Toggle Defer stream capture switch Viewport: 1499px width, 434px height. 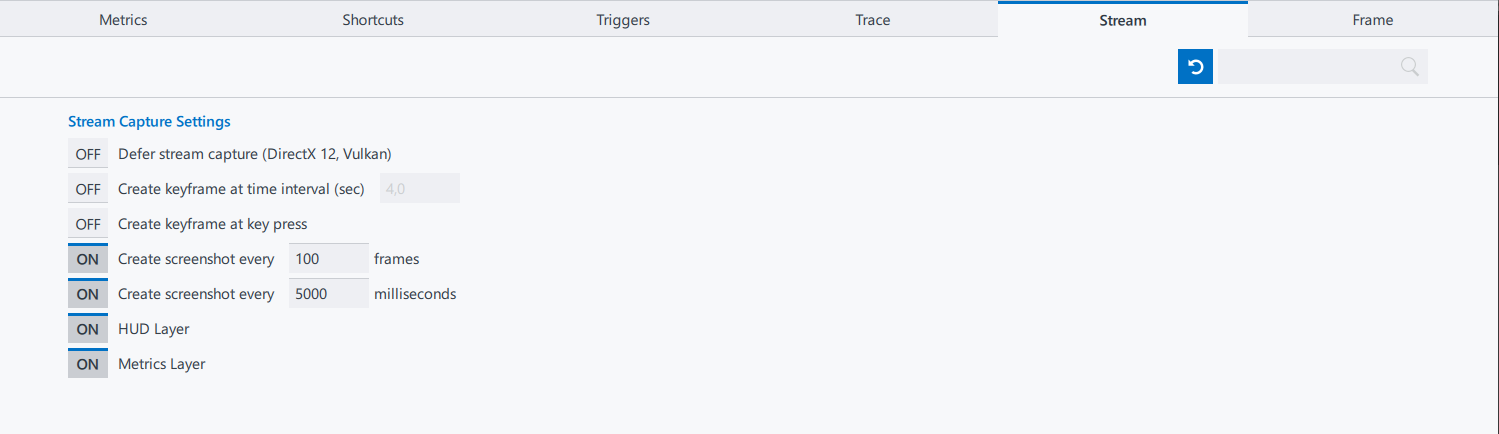pyautogui.click(x=88, y=154)
